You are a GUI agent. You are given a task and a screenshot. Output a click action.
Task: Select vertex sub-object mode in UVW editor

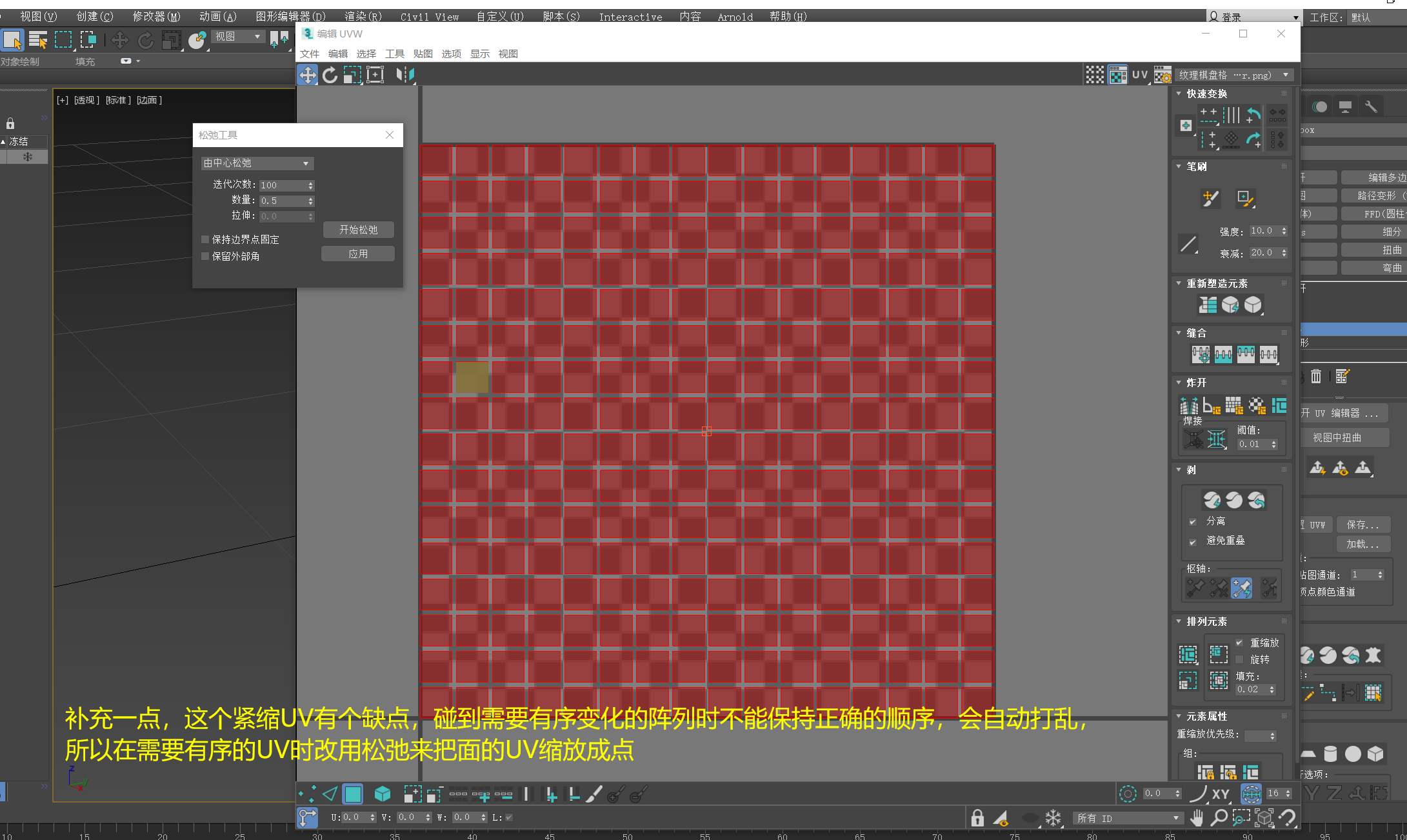[307, 794]
